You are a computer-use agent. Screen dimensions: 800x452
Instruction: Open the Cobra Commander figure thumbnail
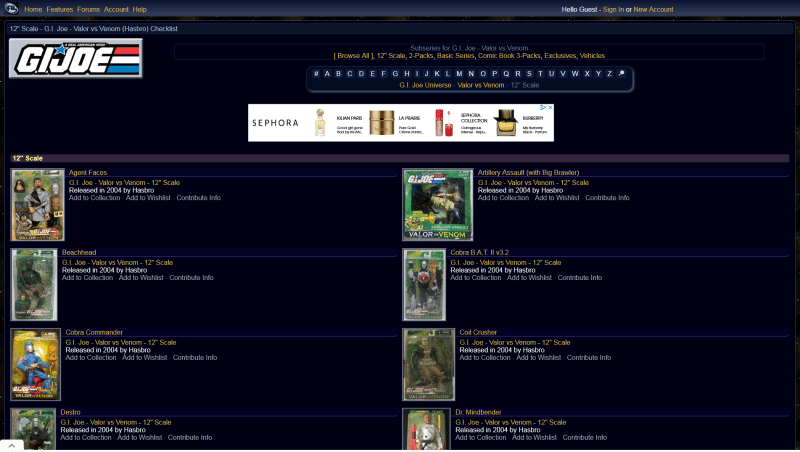pos(35,365)
